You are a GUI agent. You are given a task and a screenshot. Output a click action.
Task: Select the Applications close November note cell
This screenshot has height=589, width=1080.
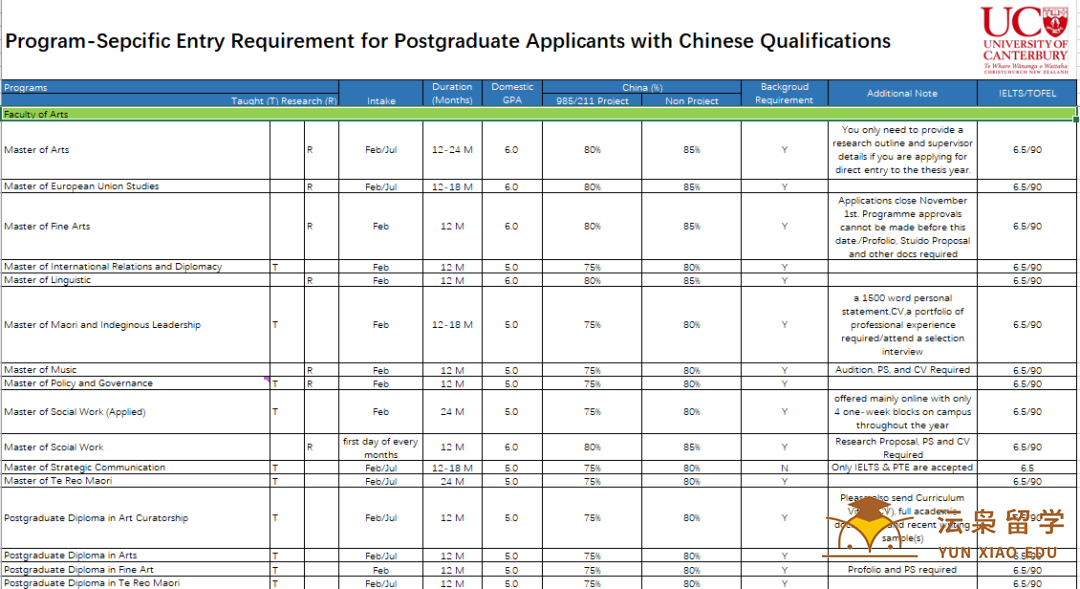[x=902, y=227]
